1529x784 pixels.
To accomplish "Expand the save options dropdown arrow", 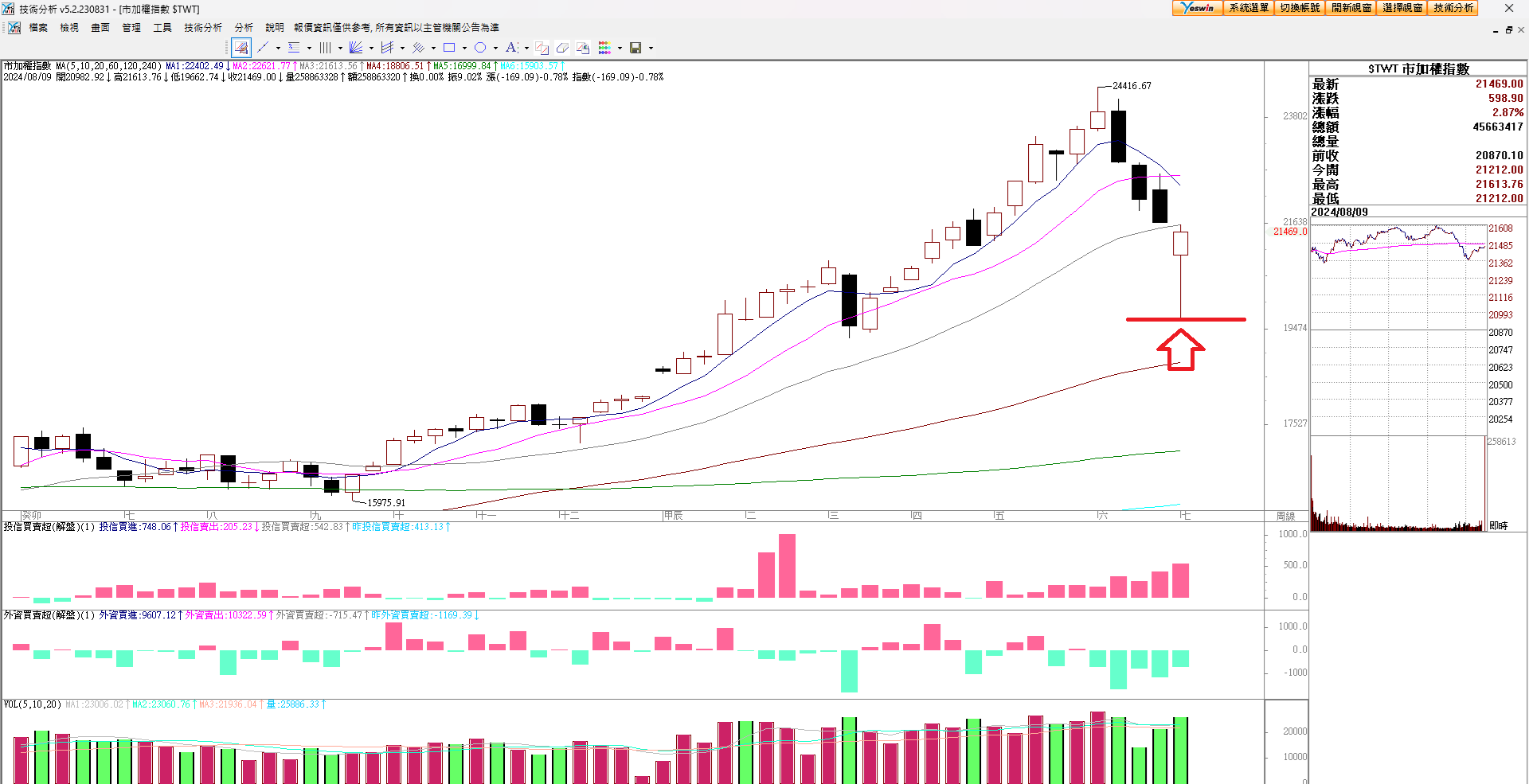I will pos(651,48).
